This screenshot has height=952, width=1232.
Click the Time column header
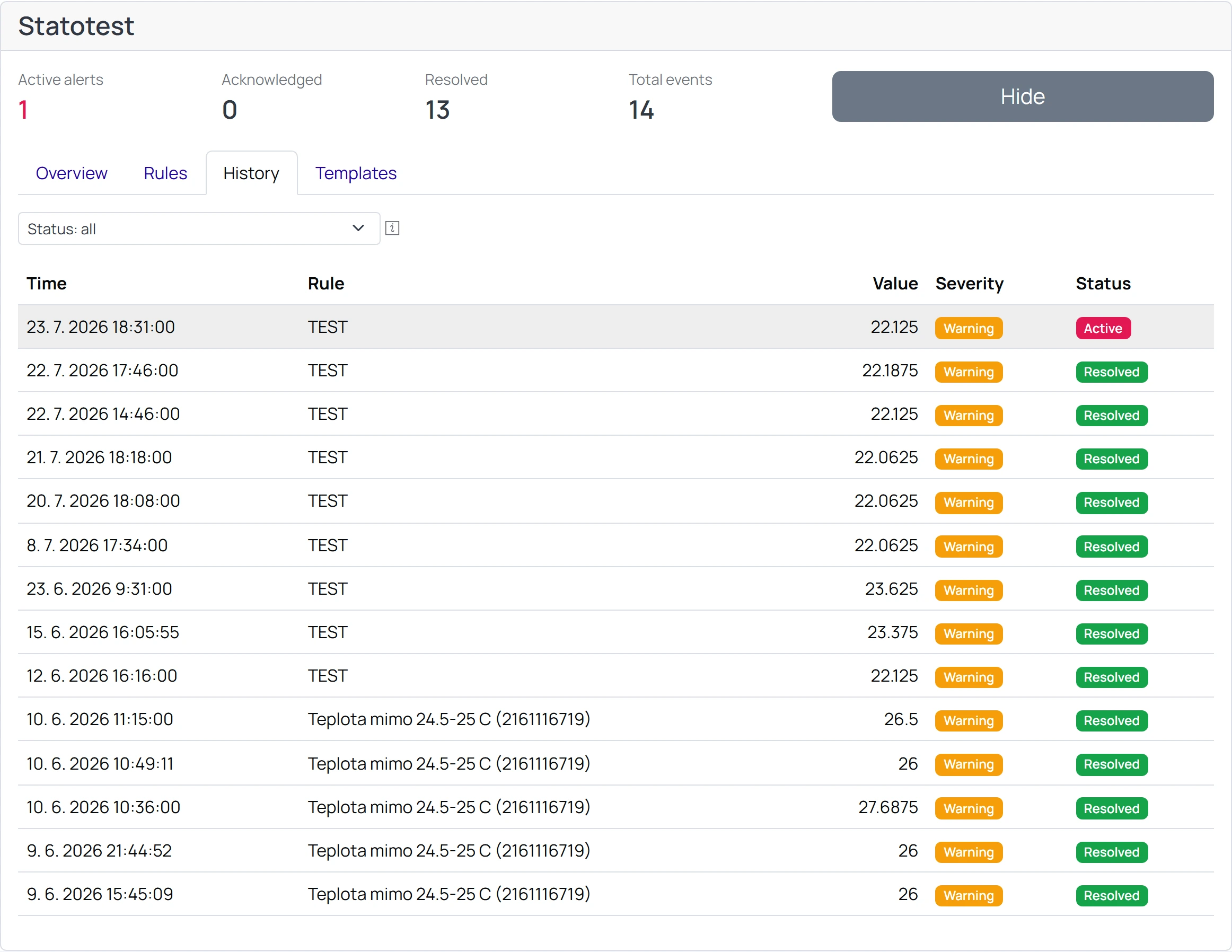point(47,284)
